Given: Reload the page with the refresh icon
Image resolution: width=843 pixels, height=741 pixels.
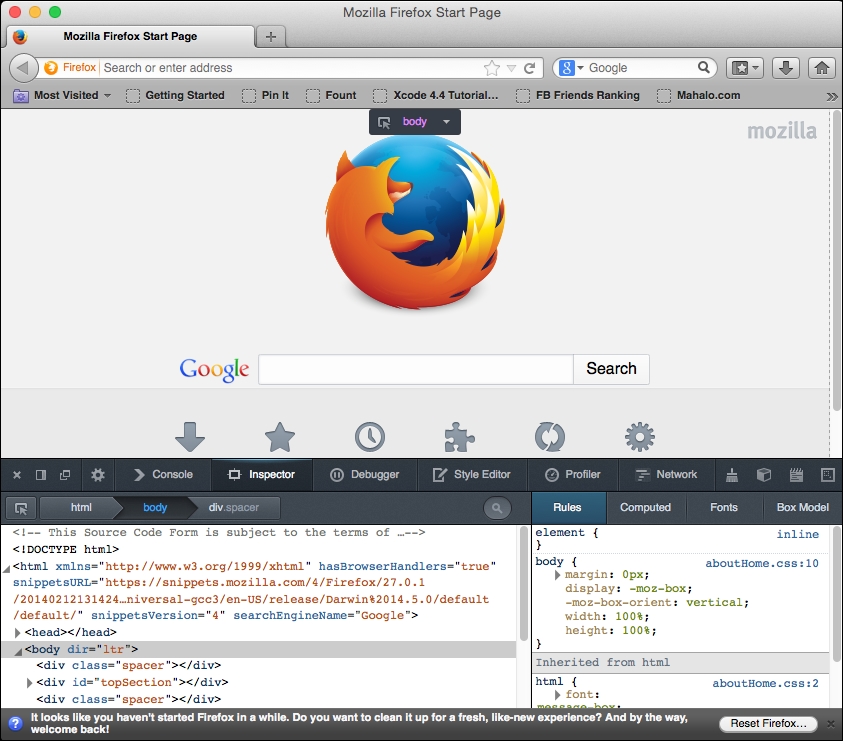Looking at the screenshot, I should (x=530, y=68).
